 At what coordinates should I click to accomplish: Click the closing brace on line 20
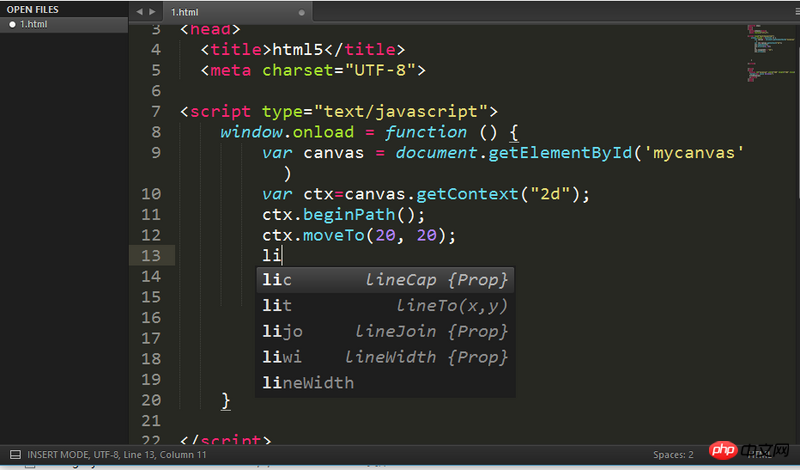point(226,400)
